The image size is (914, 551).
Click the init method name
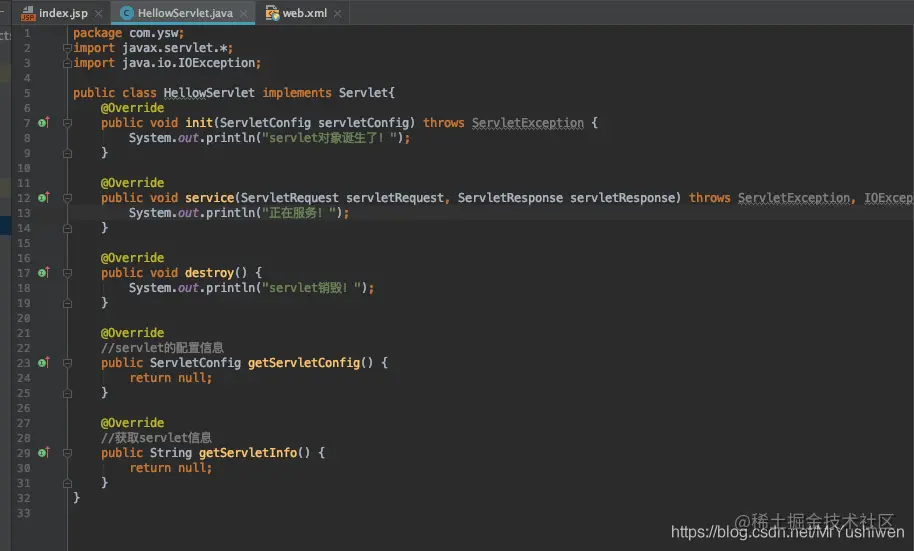pos(199,122)
